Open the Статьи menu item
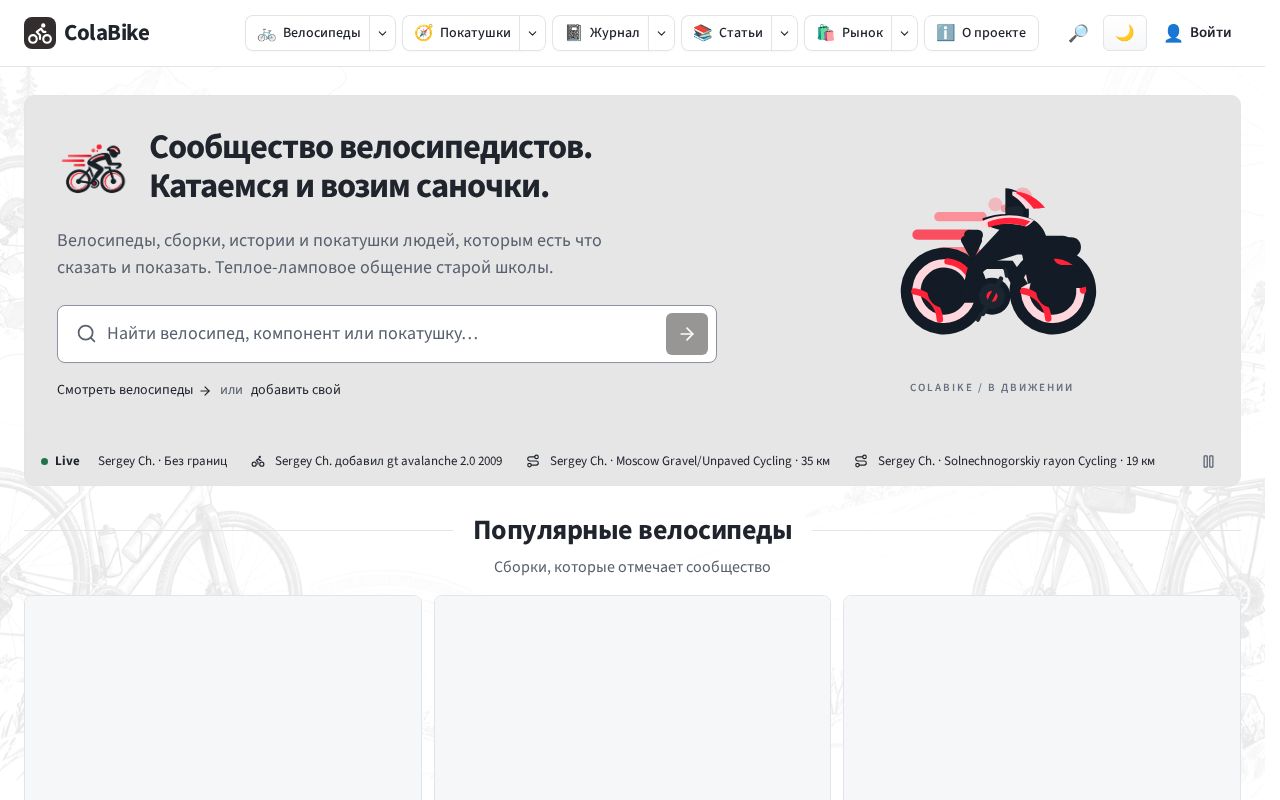 (727, 33)
